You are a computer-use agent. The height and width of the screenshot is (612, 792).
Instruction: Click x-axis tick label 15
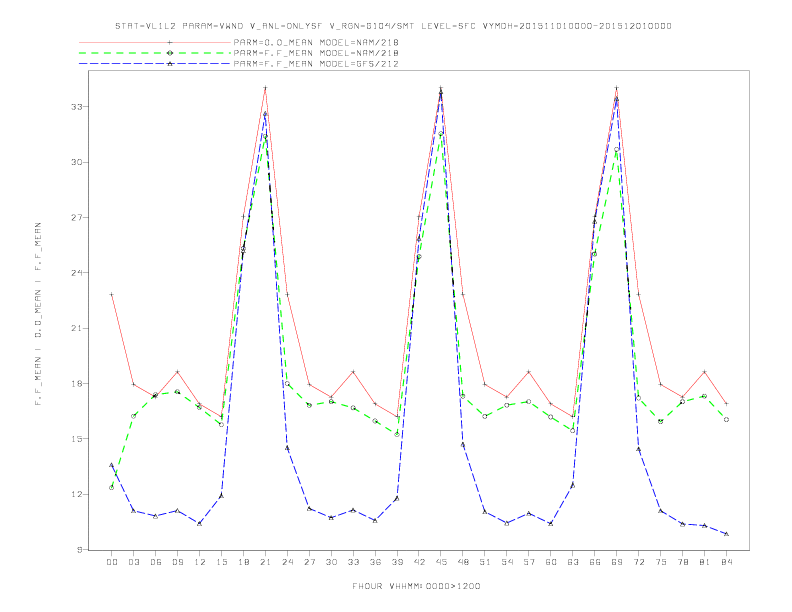click(x=221, y=562)
